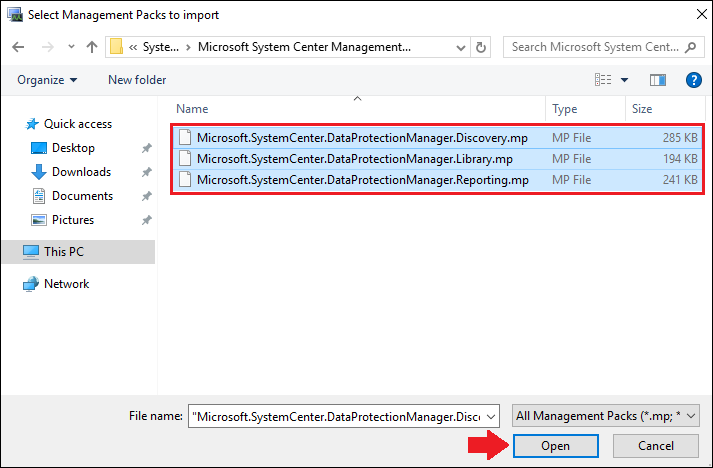Go back using the Back arrow

pos(18,47)
